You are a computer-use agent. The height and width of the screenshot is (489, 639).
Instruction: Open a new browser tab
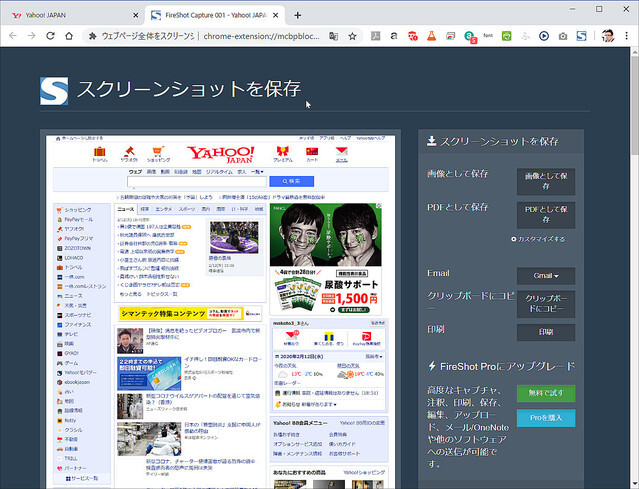(297, 14)
